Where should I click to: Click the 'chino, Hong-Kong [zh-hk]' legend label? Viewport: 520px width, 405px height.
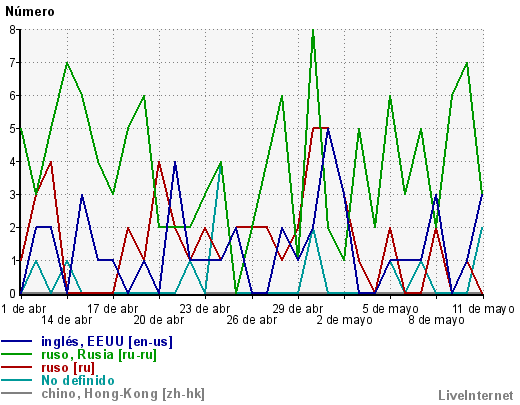click(123, 394)
